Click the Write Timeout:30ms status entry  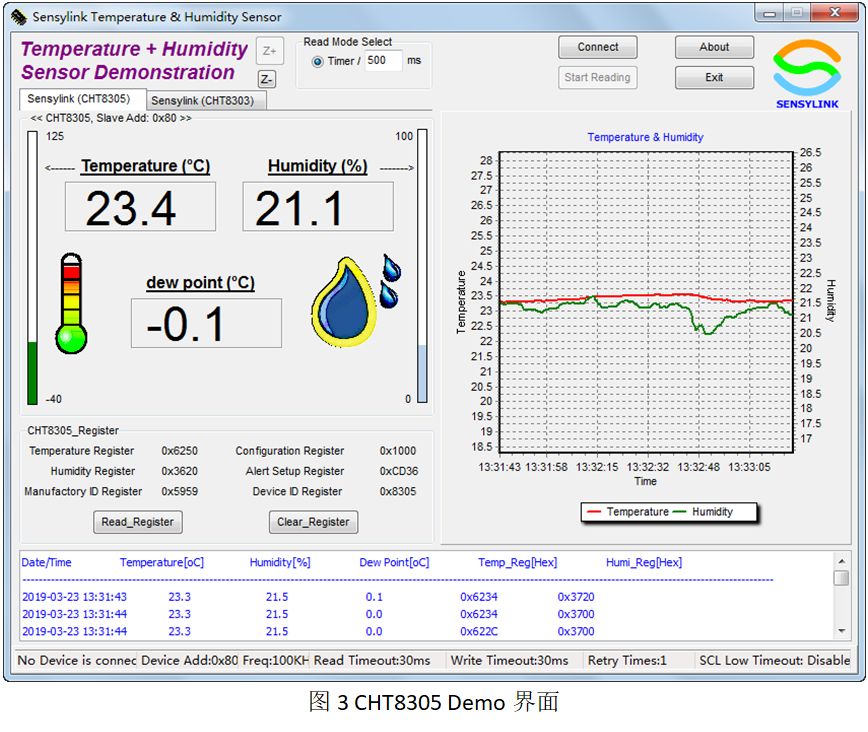click(x=509, y=661)
